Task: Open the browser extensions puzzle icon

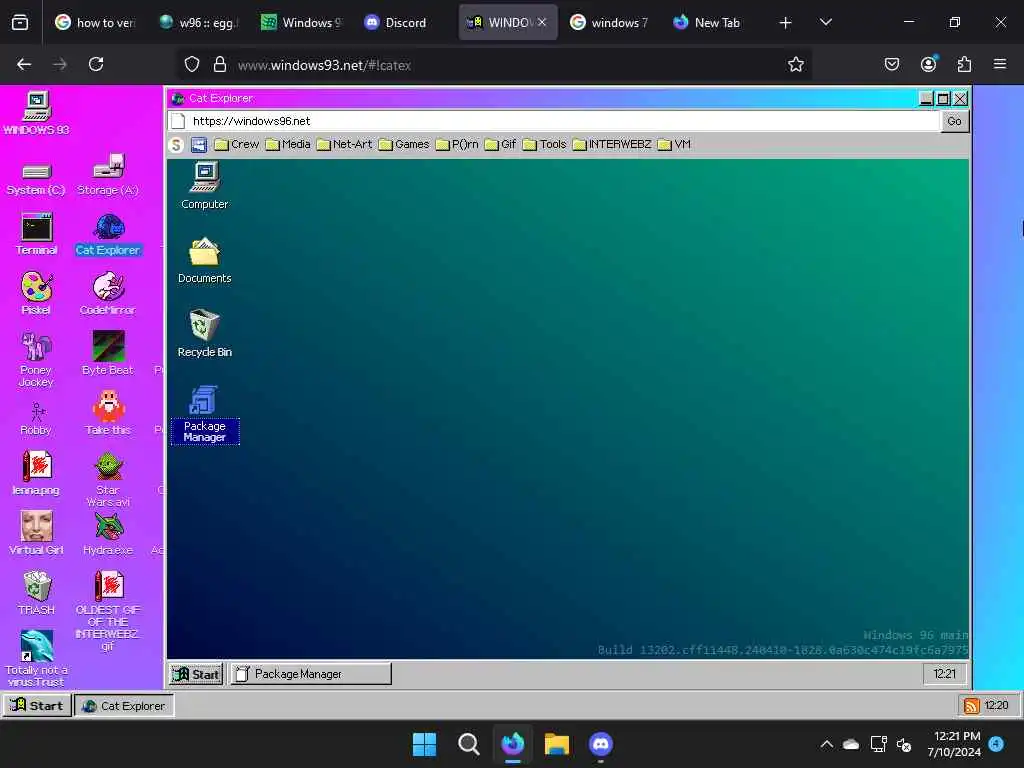Action: click(x=964, y=64)
